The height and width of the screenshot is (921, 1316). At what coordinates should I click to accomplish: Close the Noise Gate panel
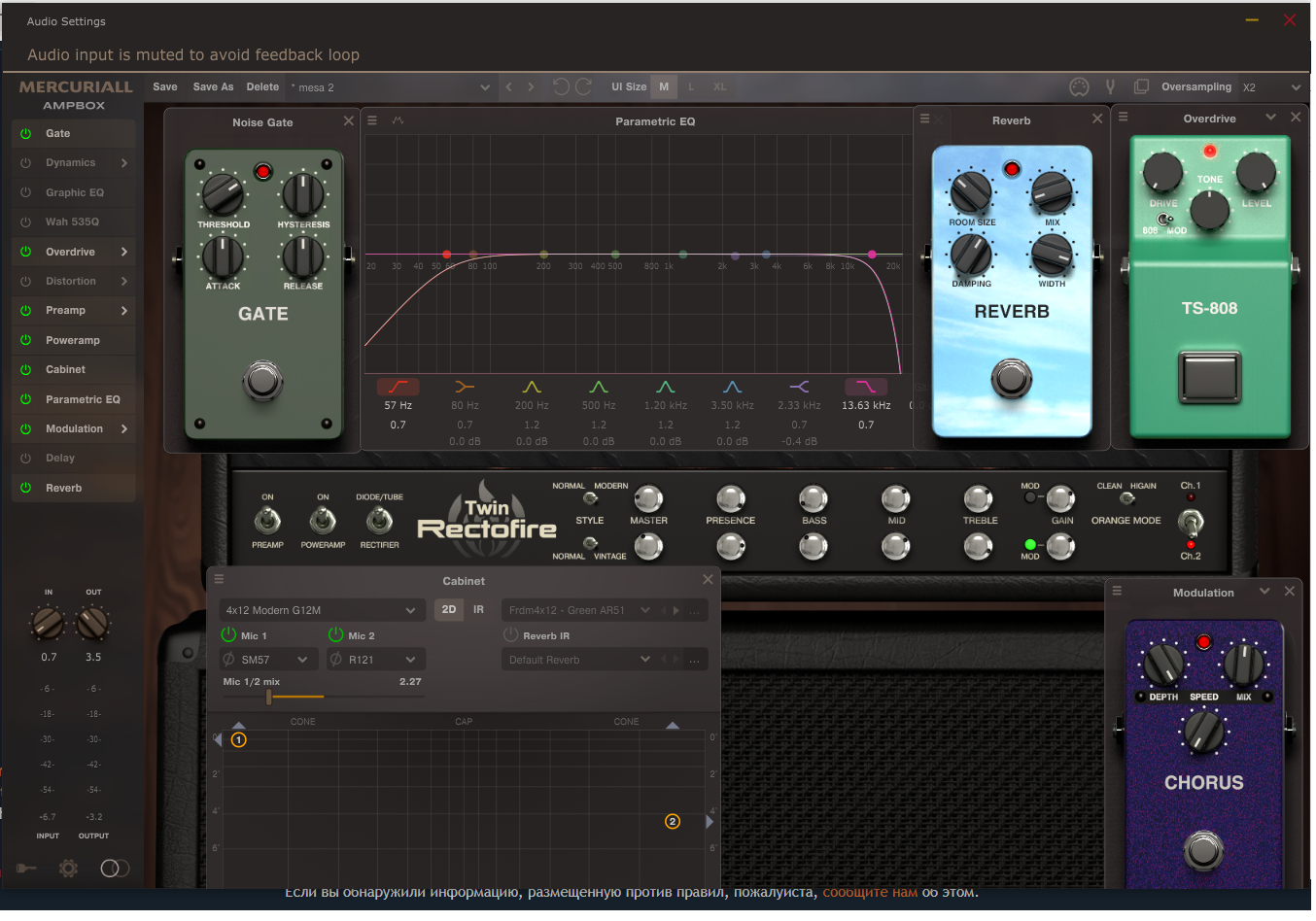(349, 121)
